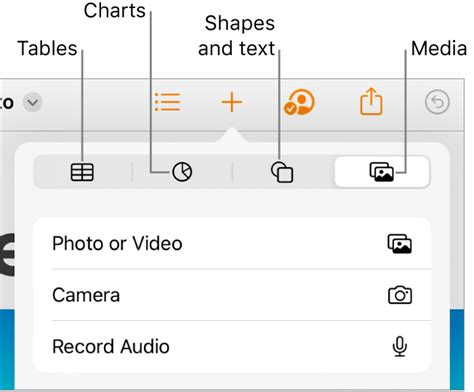Tap the camera icon in Camera row
This screenshot has height=392, width=474.
[x=400, y=295]
